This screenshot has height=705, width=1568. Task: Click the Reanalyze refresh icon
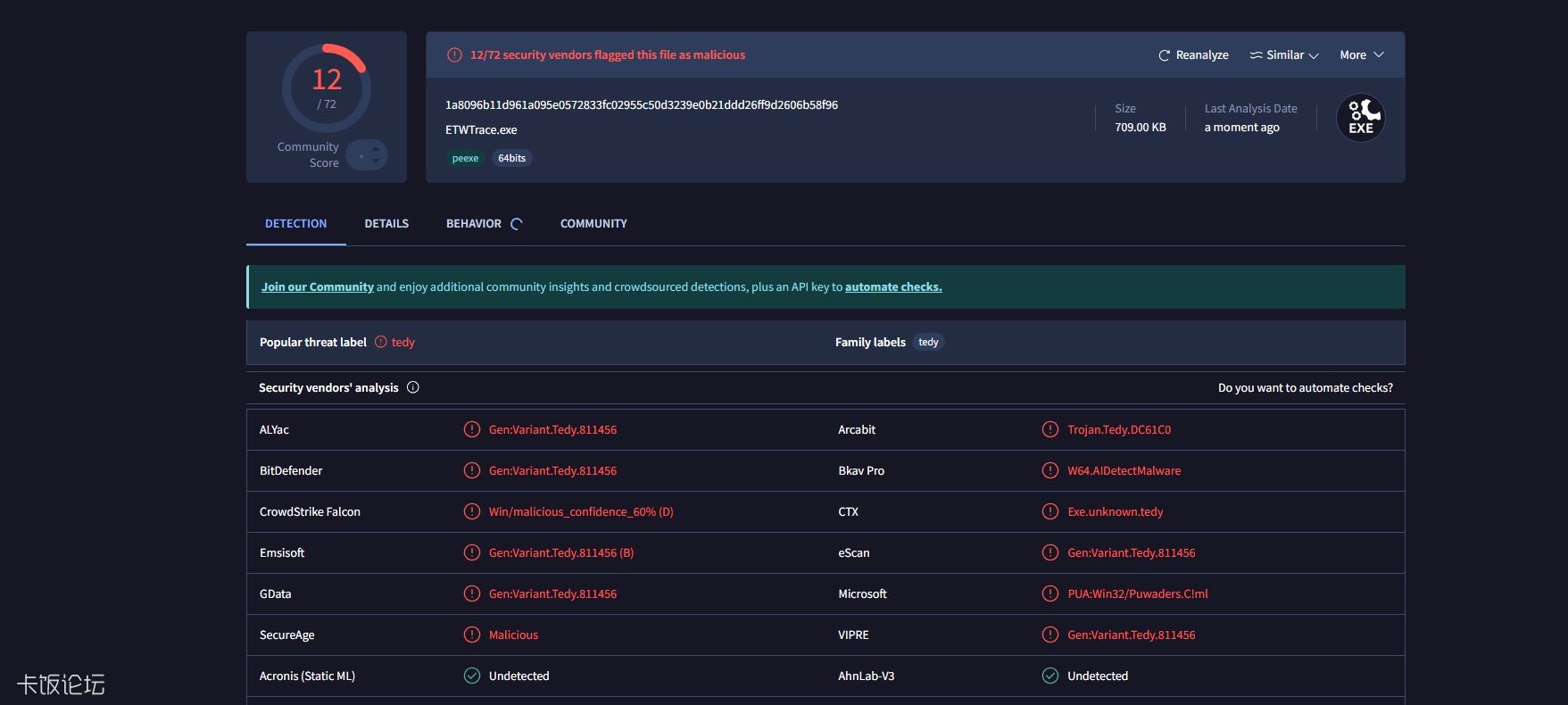[1164, 55]
